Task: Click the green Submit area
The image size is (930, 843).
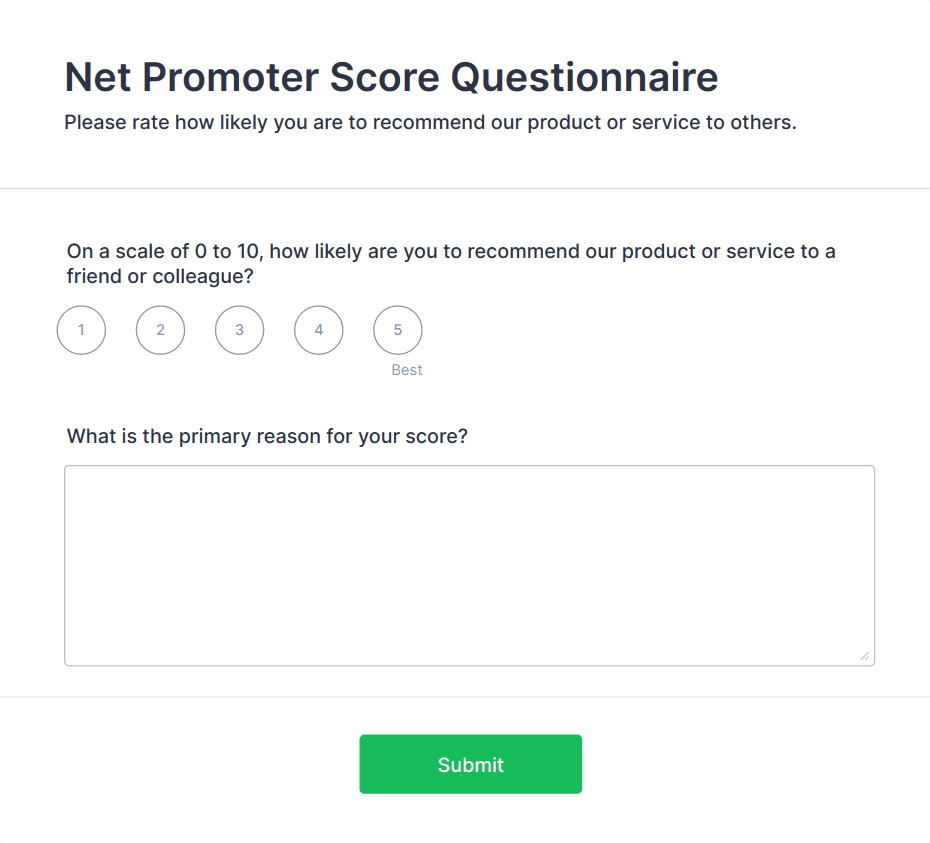Action: pos(470,763)
